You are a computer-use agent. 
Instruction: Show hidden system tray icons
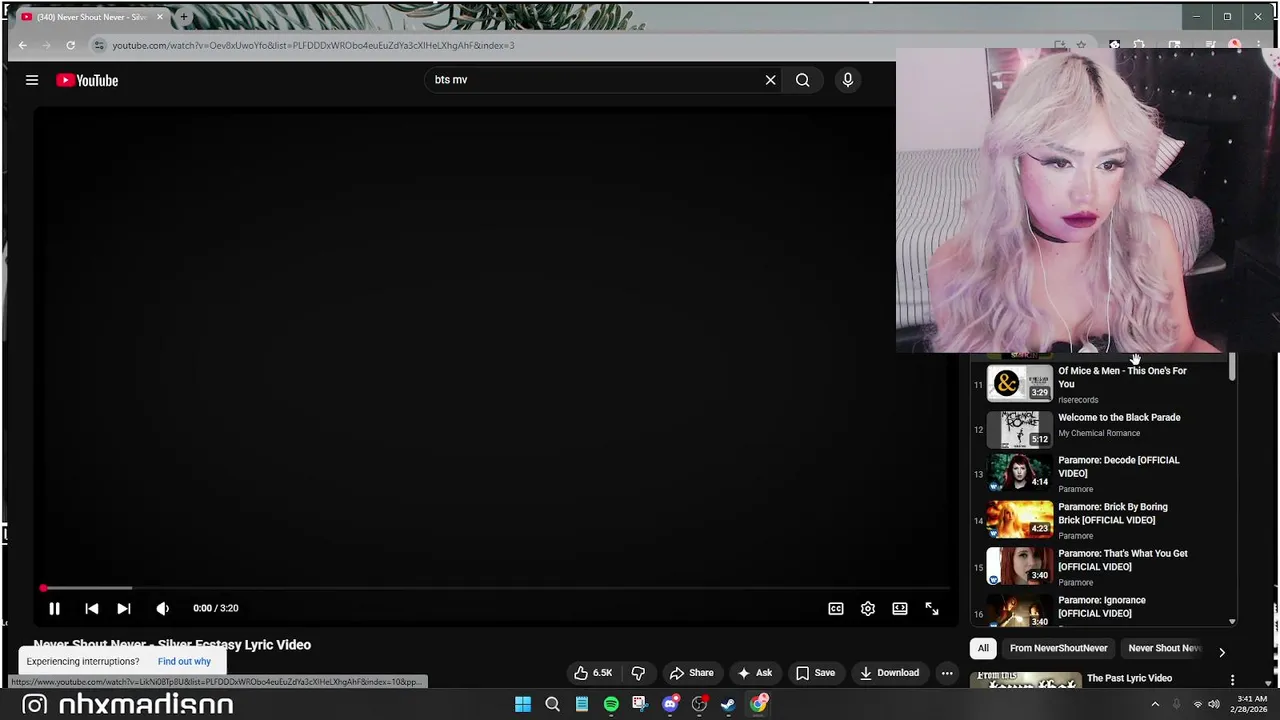pyautogui.click(x=1155, y=704)
